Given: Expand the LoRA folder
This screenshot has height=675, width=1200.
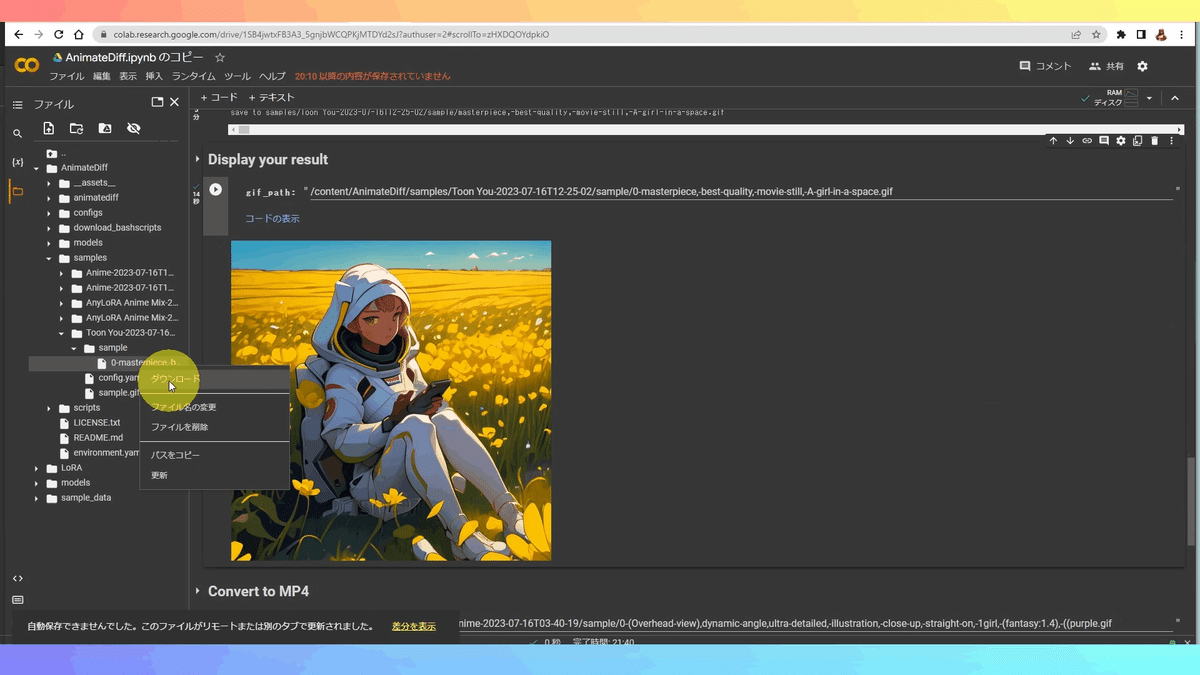Looking at the screenshot, I should [x=37, y=468].
